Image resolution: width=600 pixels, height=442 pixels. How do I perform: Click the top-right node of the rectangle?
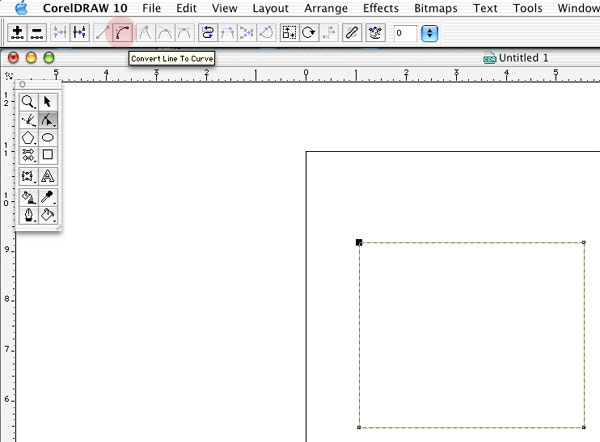tap(584, 242)
